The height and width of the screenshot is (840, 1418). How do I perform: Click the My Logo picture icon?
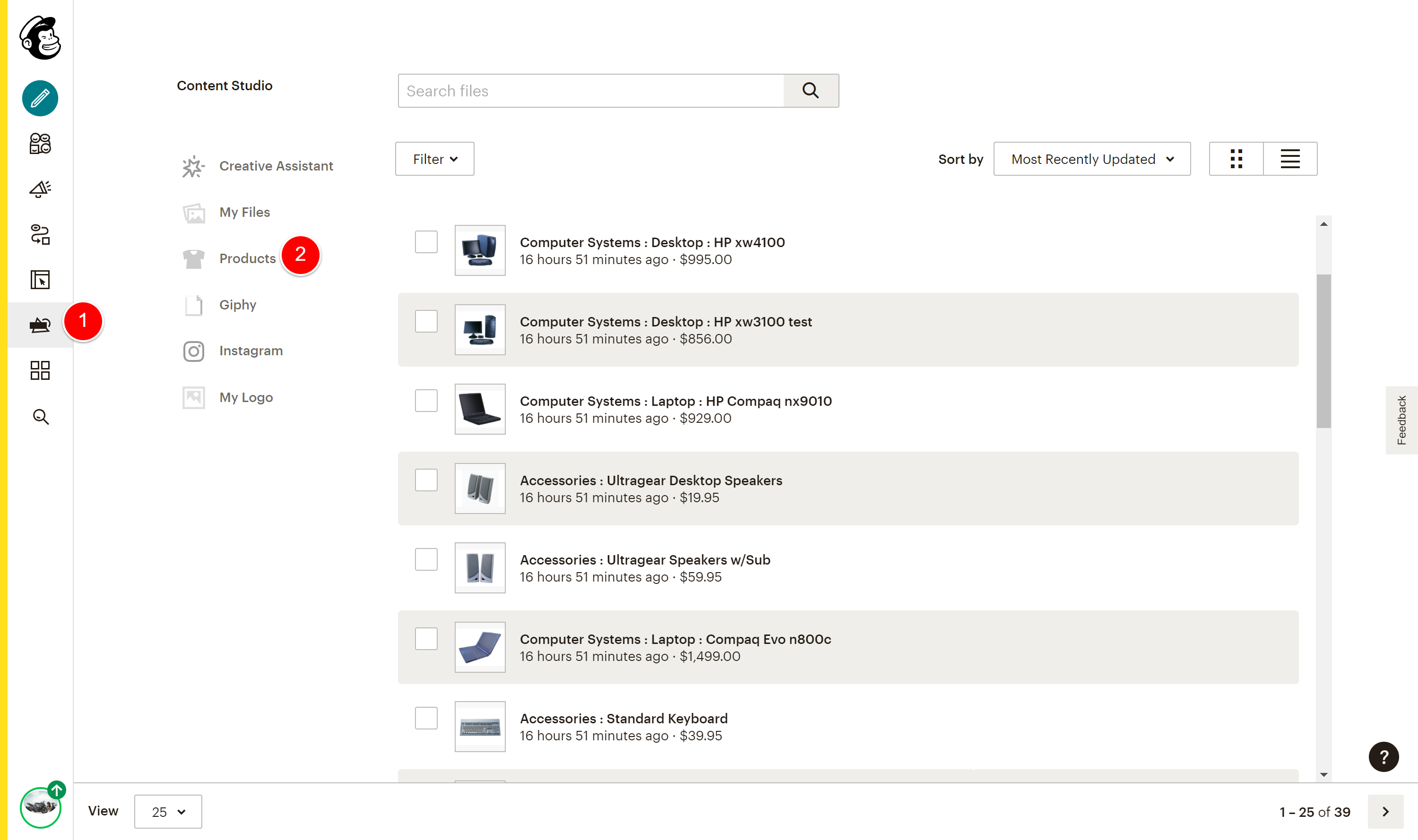pos(194,397)
